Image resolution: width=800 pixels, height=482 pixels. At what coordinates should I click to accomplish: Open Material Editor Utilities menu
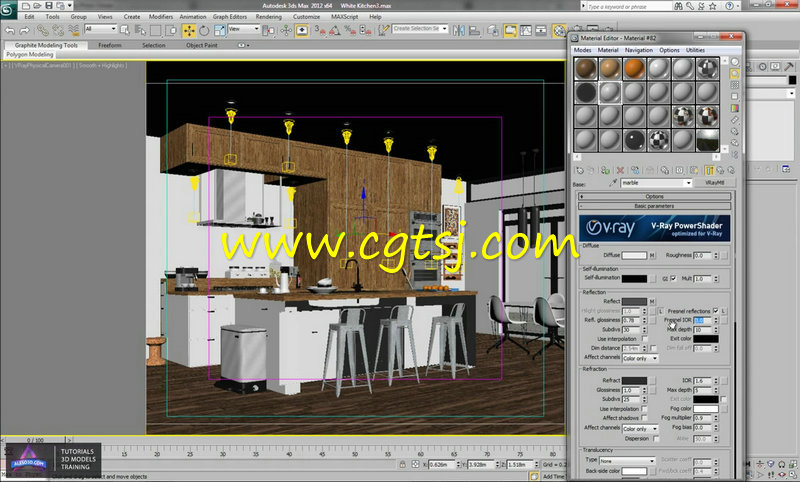point(695,50)
